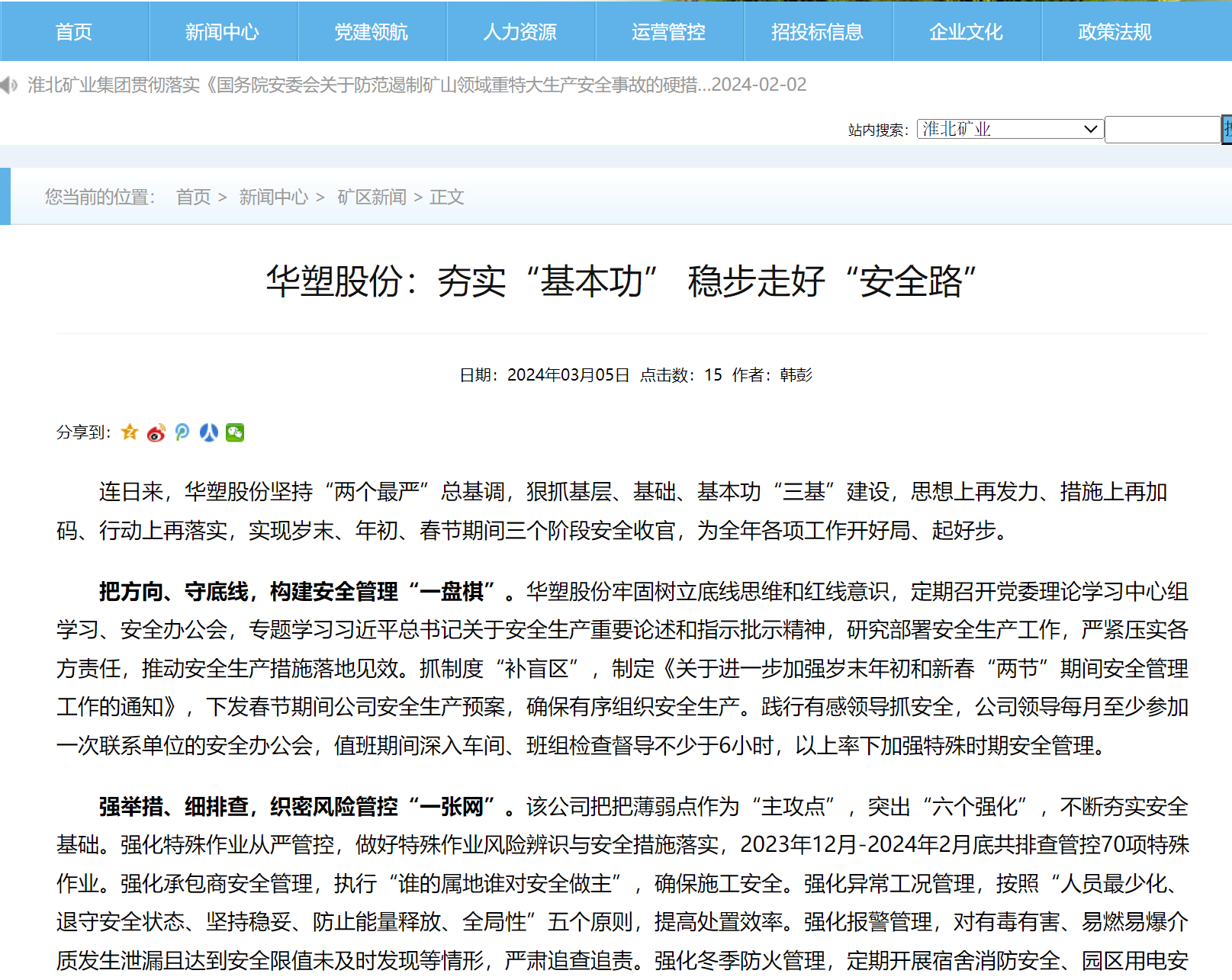Share via Tencent Weibo icon

point(182,432)
